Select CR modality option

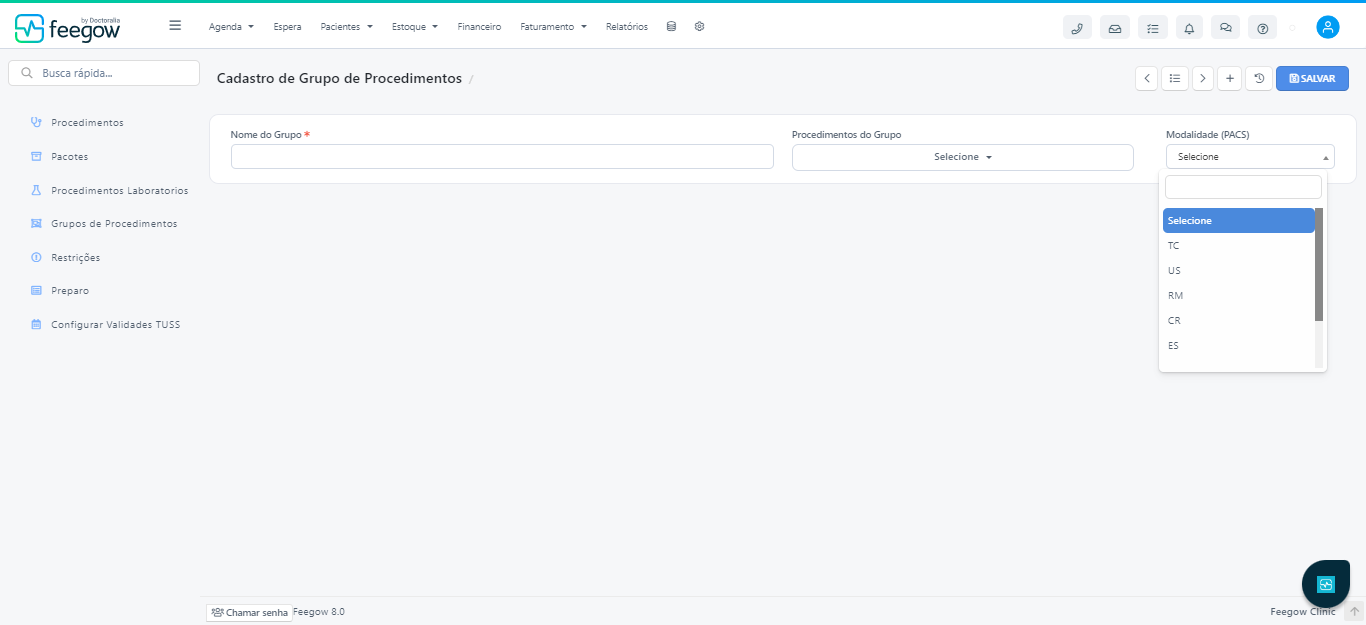tap(1238, 320)
